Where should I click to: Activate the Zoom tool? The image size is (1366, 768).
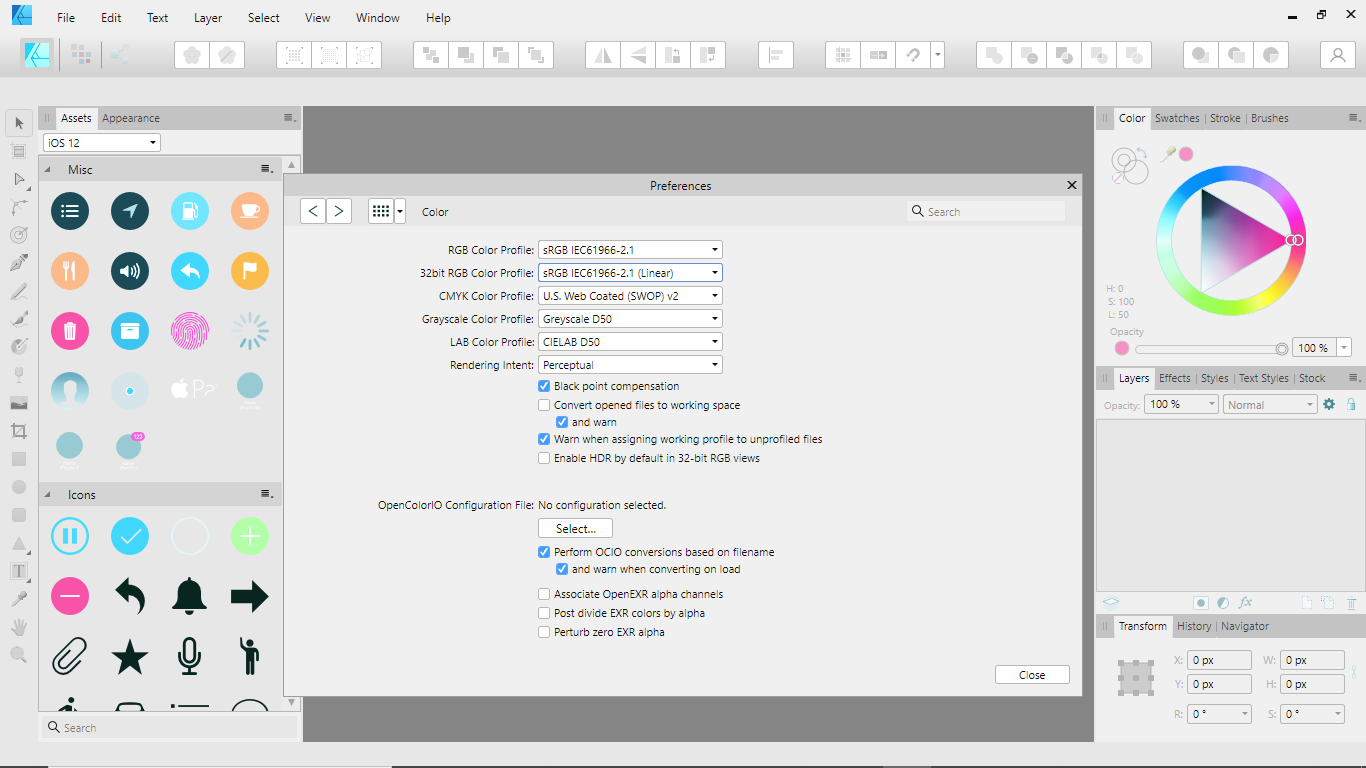click(x=17, y=655)
